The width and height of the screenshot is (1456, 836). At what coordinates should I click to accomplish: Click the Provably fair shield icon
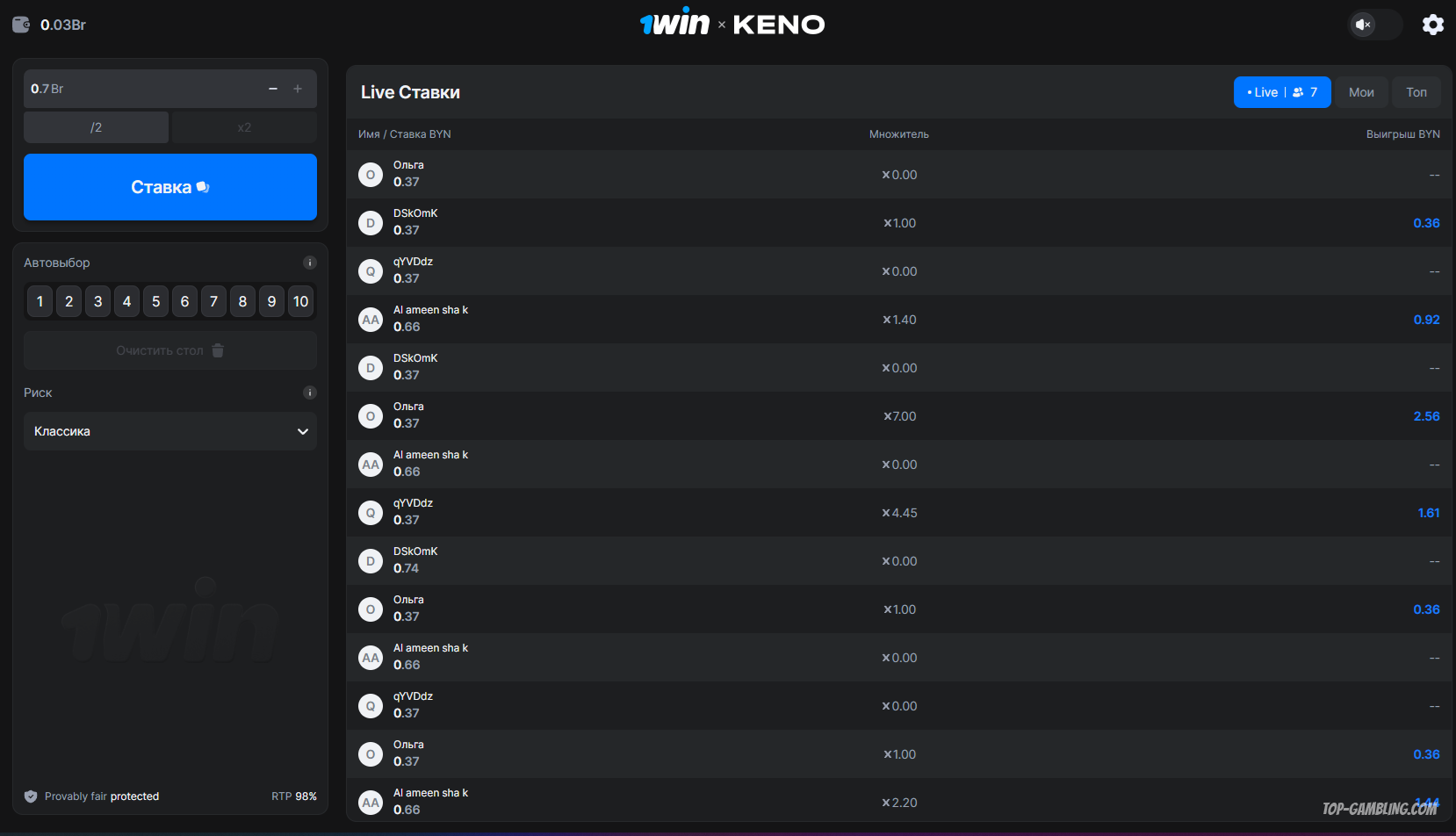(x=31, y=796)
